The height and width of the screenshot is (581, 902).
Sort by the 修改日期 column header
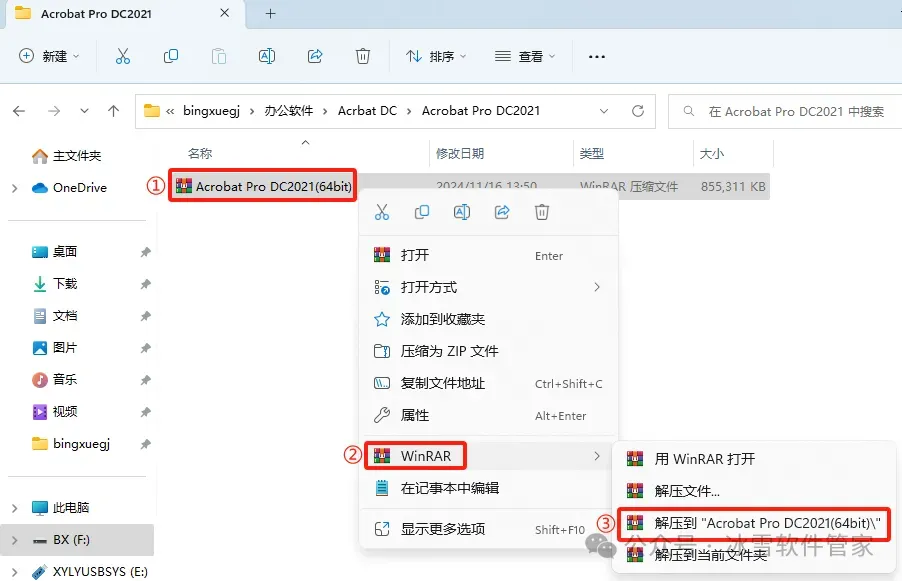(x=460, y=154)
